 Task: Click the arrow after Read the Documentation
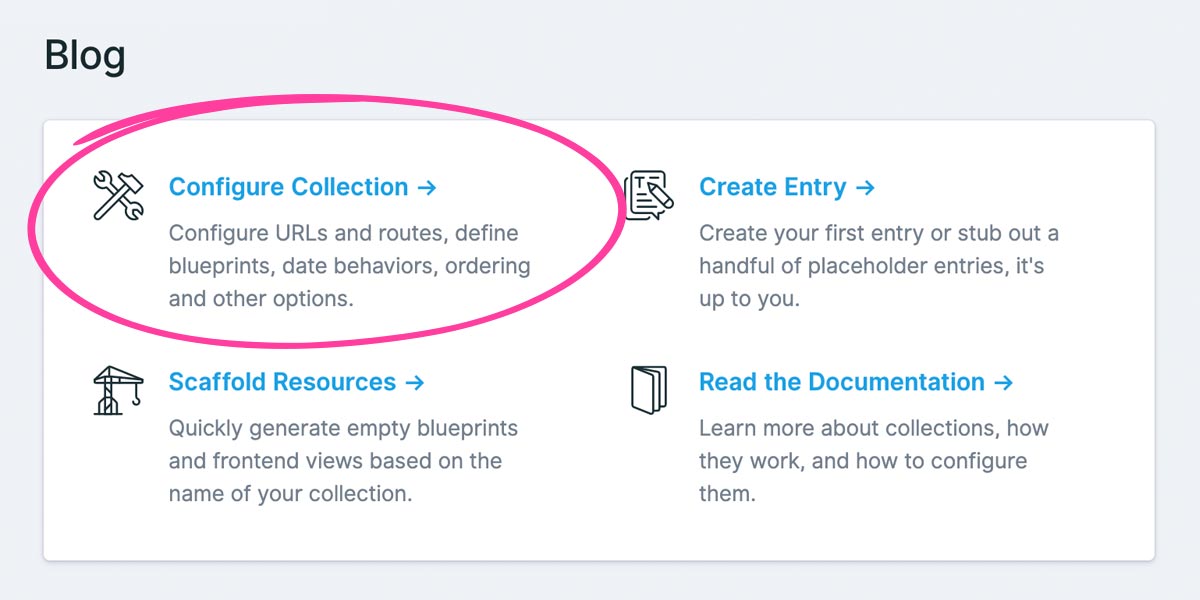(1005, 382)
